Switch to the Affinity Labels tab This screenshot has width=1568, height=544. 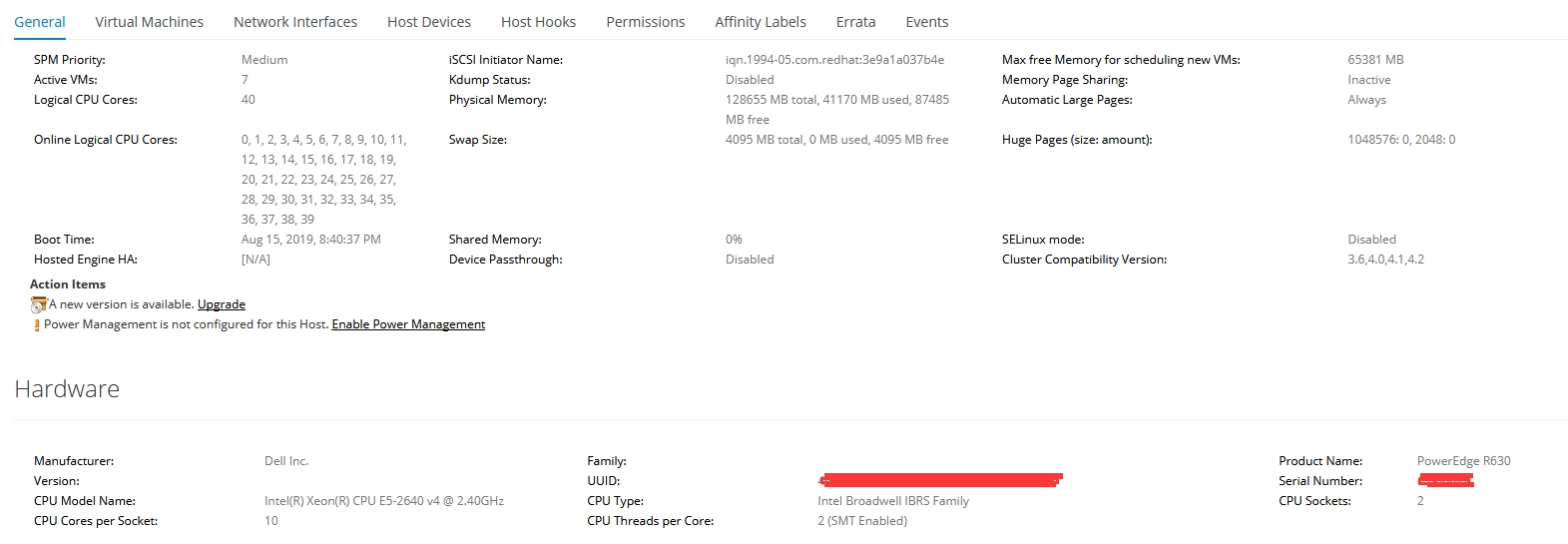(x=761, y=22)
